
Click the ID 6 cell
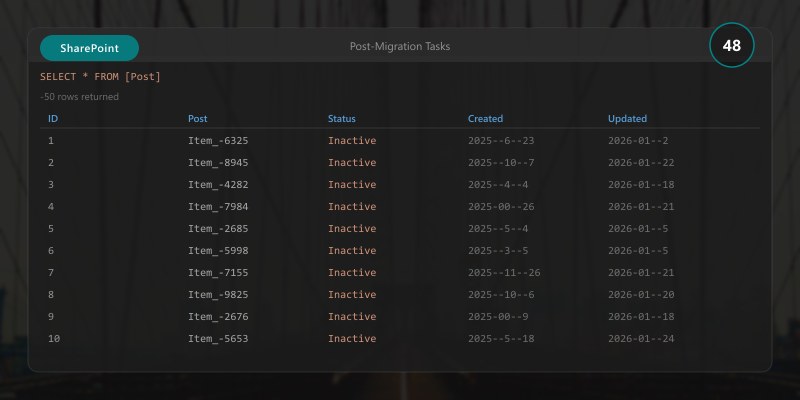(x=51, y=250)
